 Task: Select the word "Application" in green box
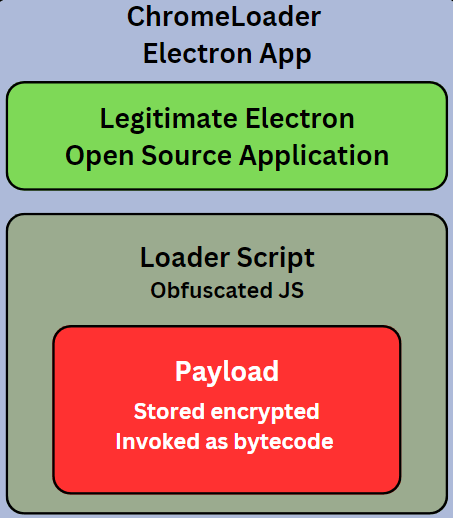[314, 156]
